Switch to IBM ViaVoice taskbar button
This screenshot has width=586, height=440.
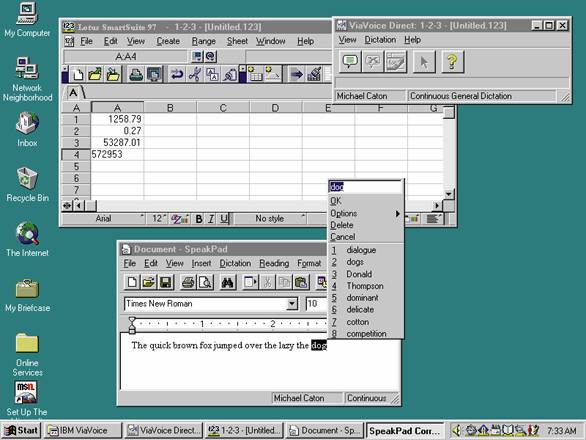[x=84, y=431]
